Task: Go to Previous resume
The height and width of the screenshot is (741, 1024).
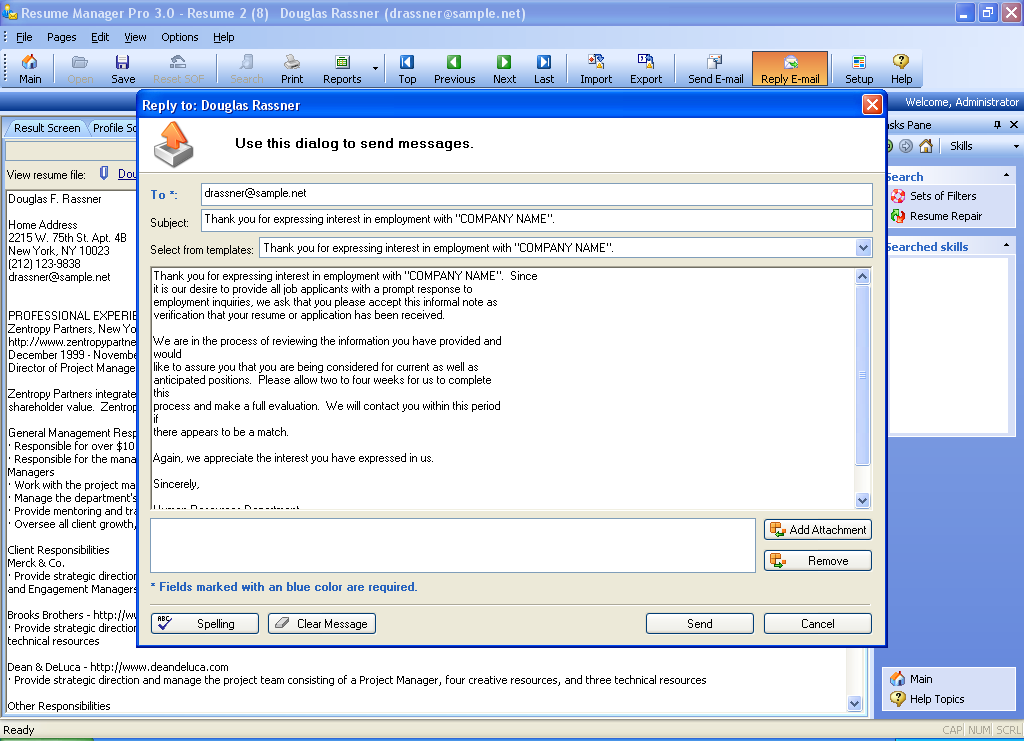Action: 455,69
